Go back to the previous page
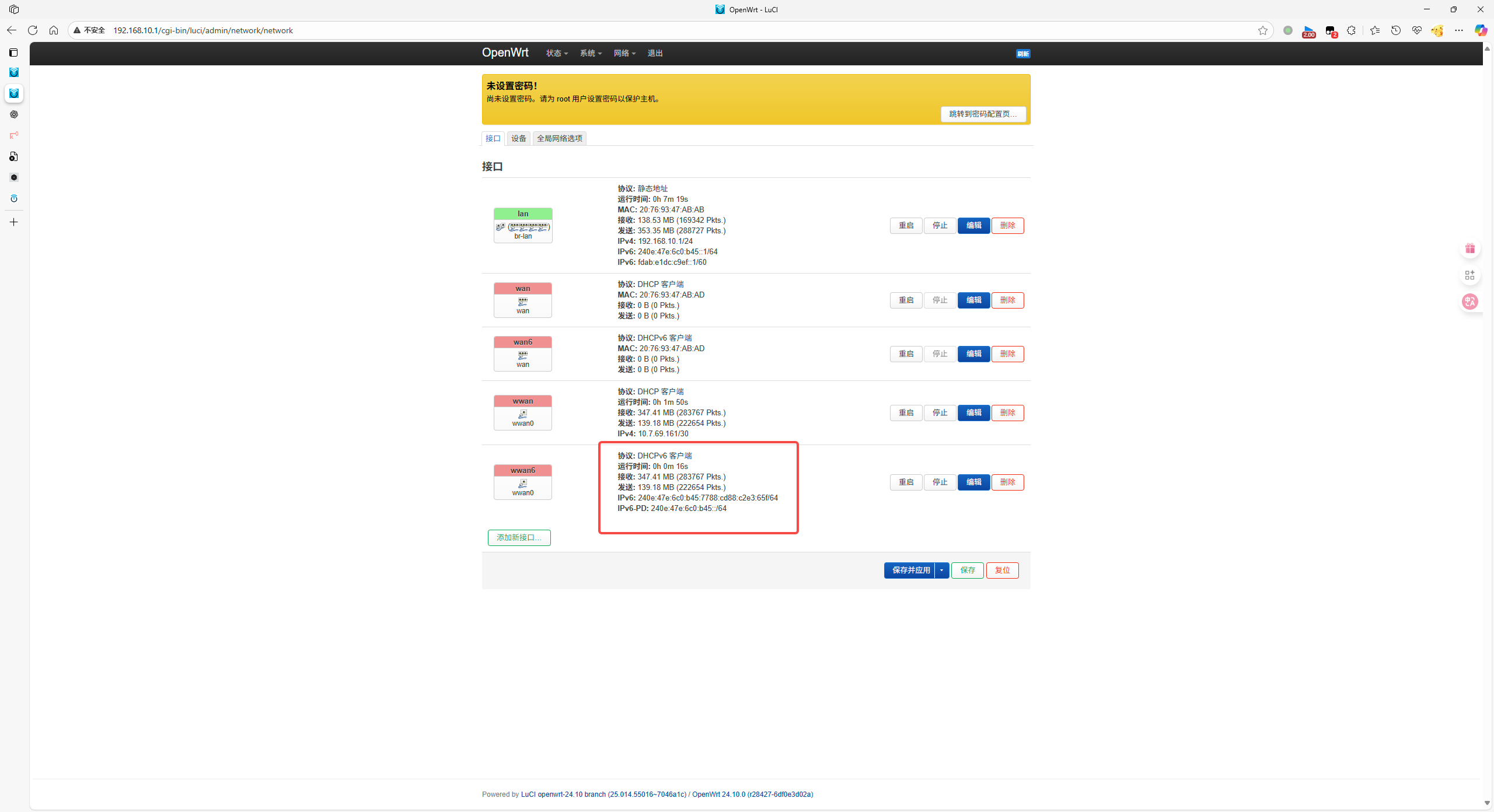Viewport: 1494px width, 812px height. click(12, 30)
